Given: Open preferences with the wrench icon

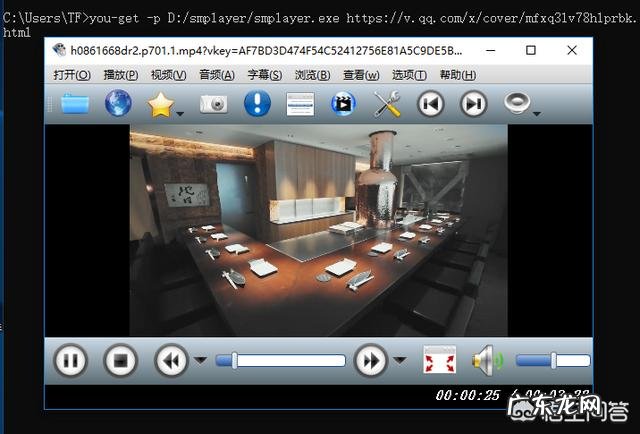Looking at the screenshot, I should pos(387,104).
